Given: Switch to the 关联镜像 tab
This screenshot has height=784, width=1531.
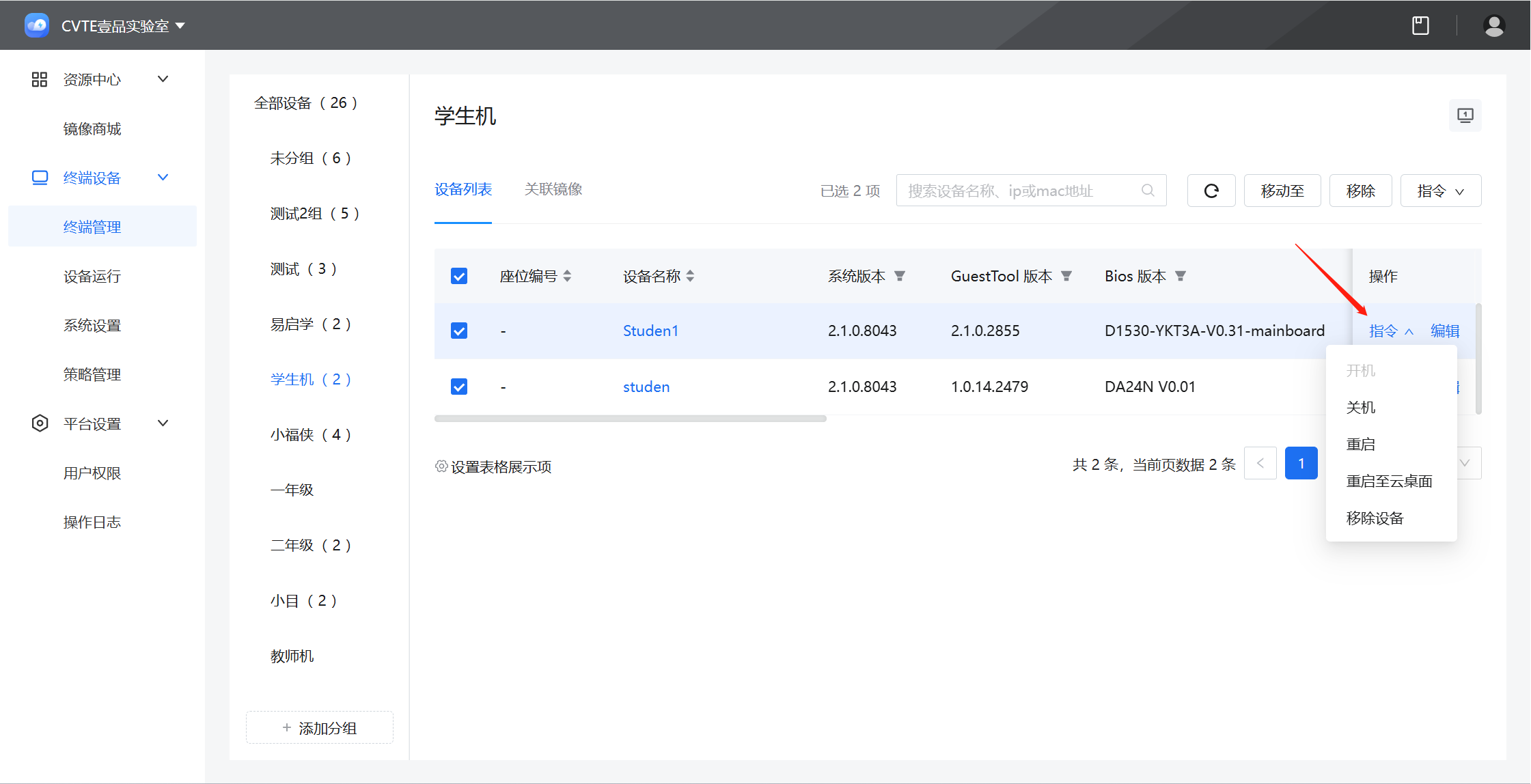Looking at the screenshot, I should 553,189.
